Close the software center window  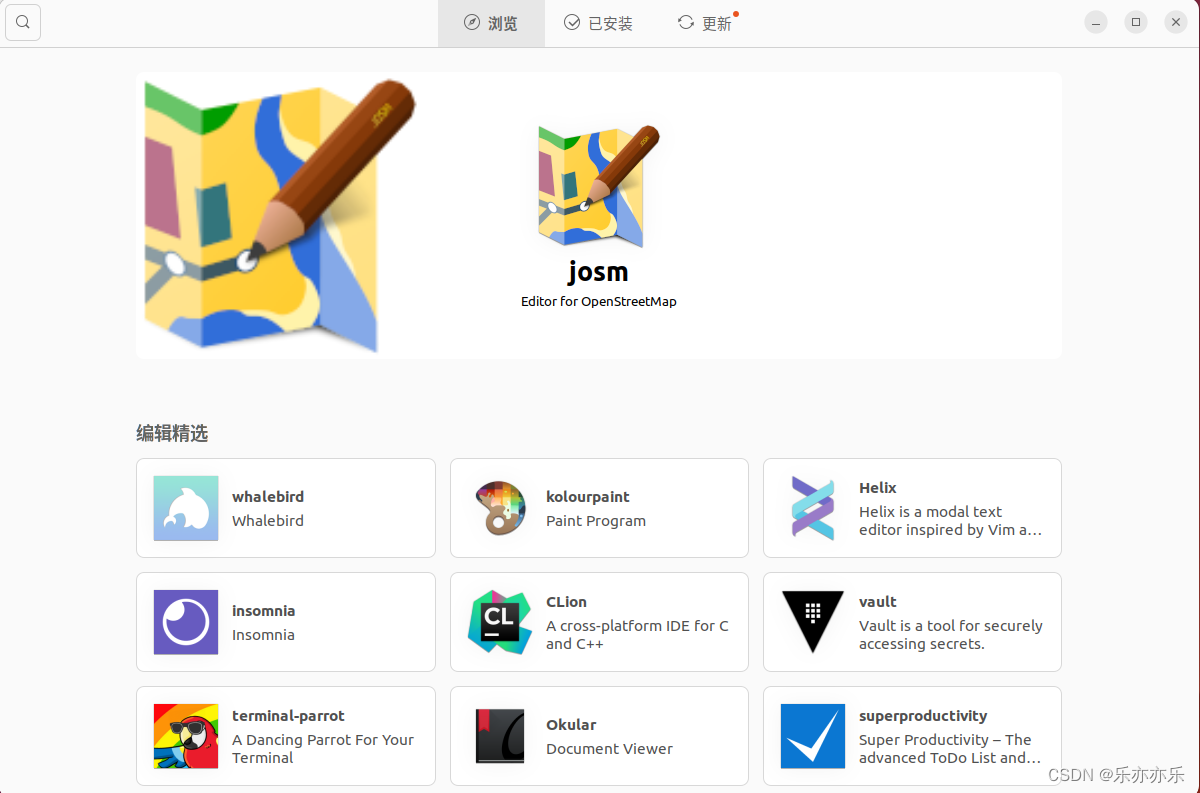click(1176, 22)
